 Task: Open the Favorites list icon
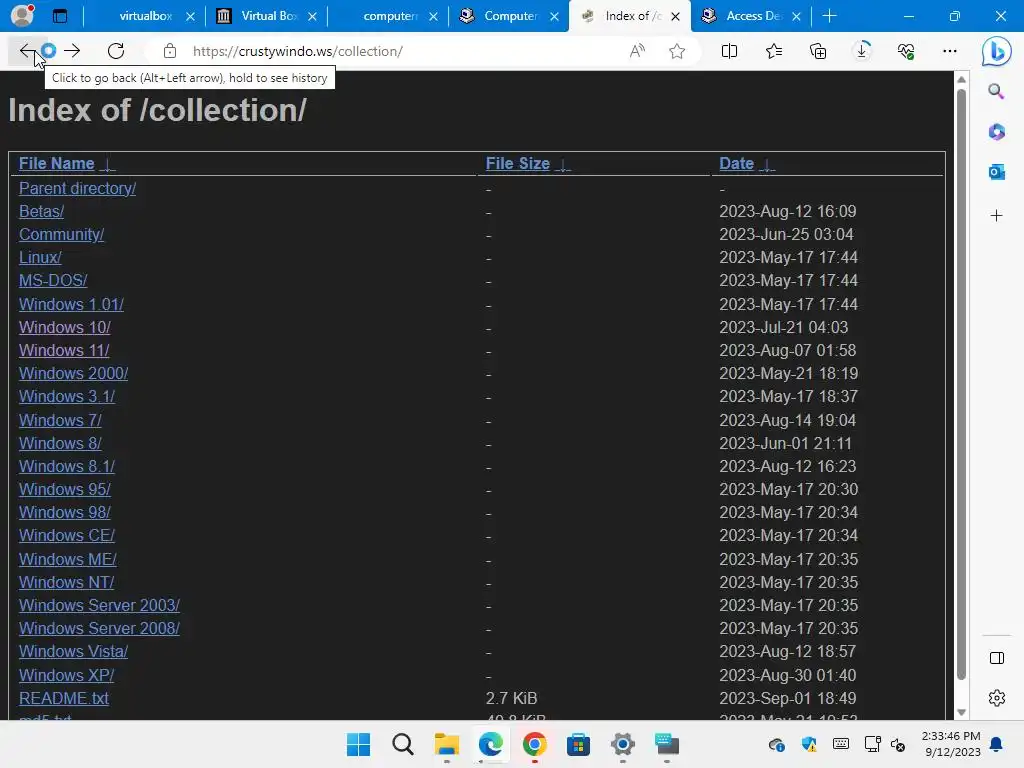tap(774, 51)
